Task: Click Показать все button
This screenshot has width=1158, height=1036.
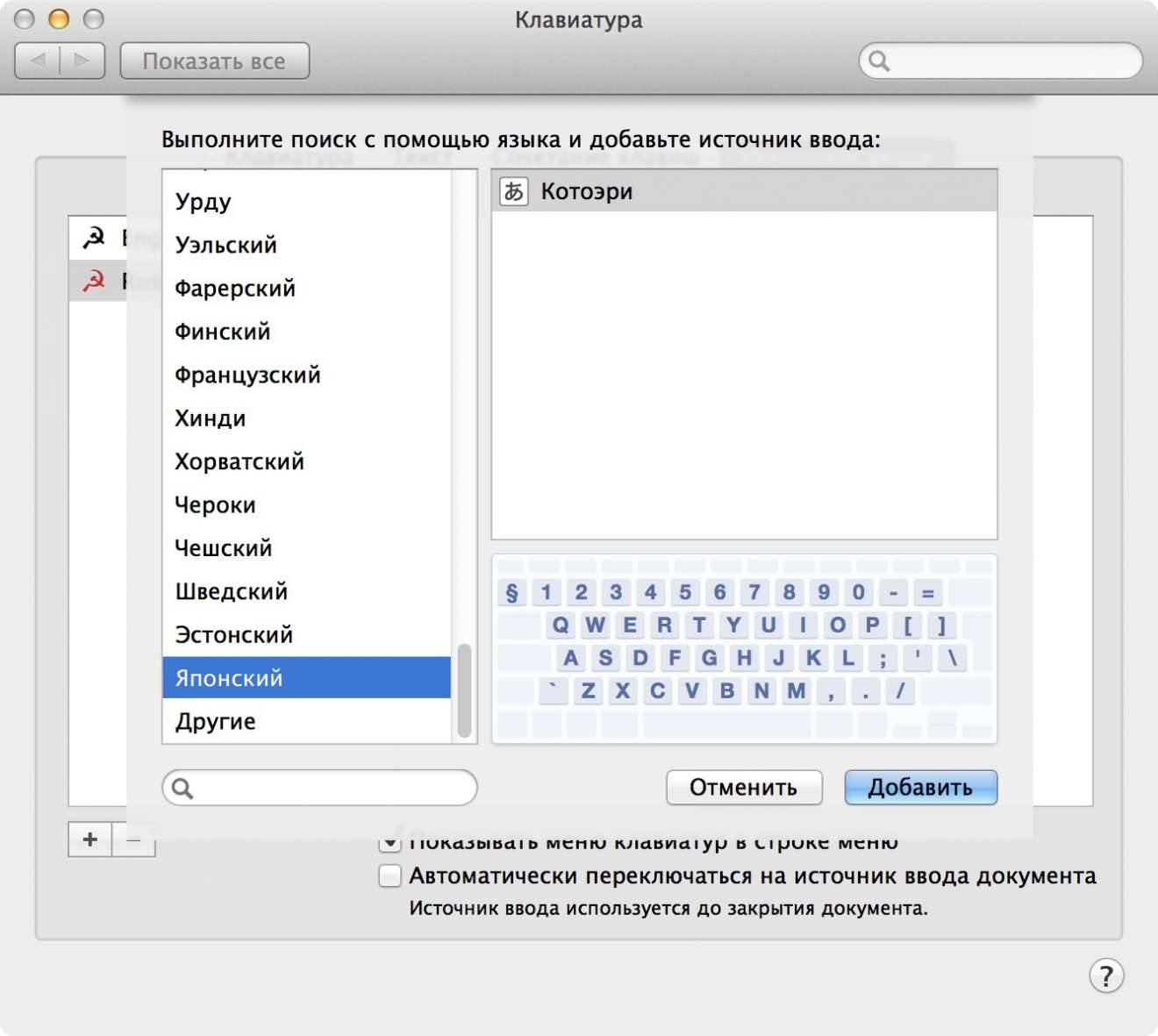Action: tap(214, 61)
